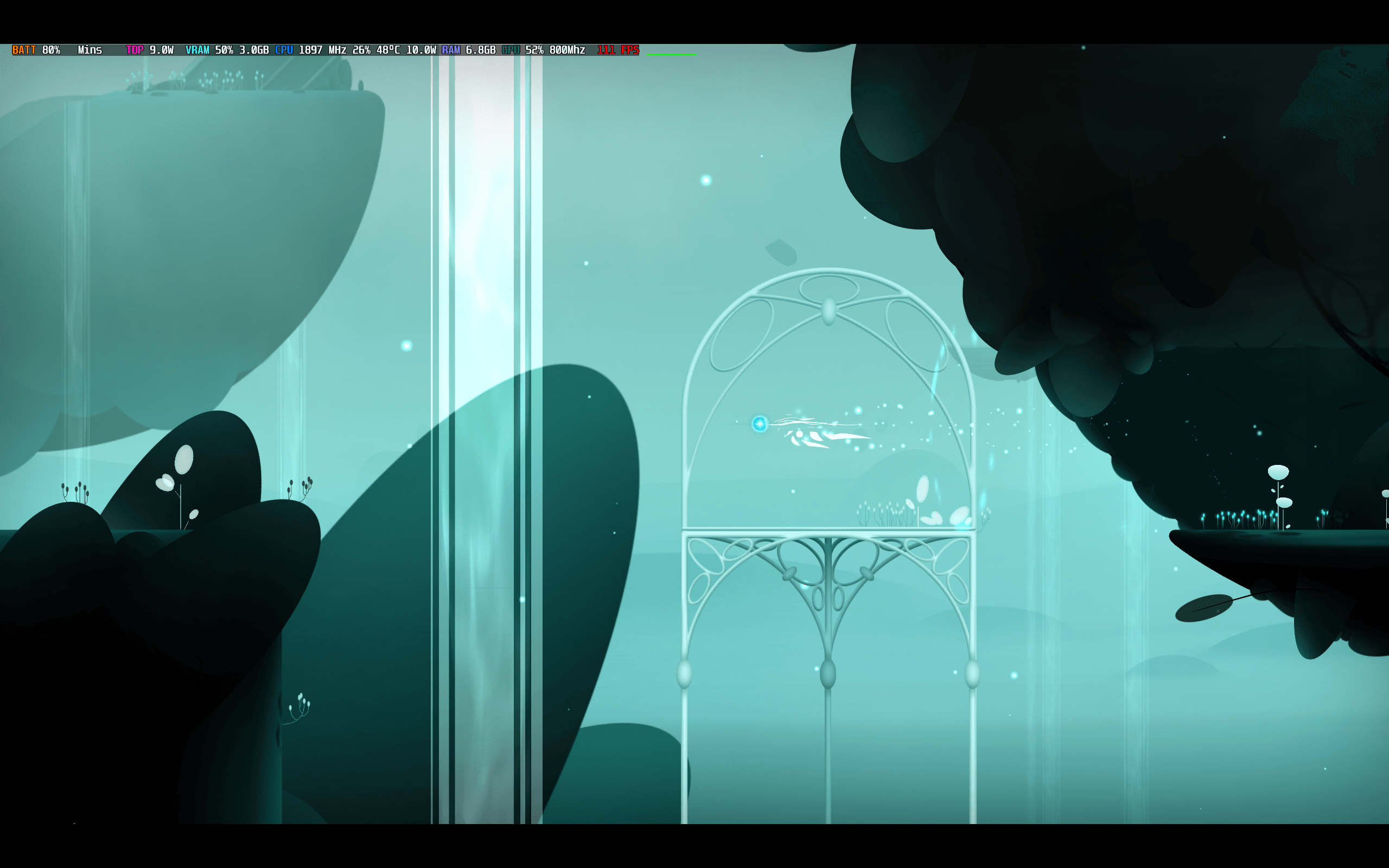This screenshot has width=1389, height=868.
Task: Click the dark green GPU label
Action: pyautogui.click(x=510, y=50)
